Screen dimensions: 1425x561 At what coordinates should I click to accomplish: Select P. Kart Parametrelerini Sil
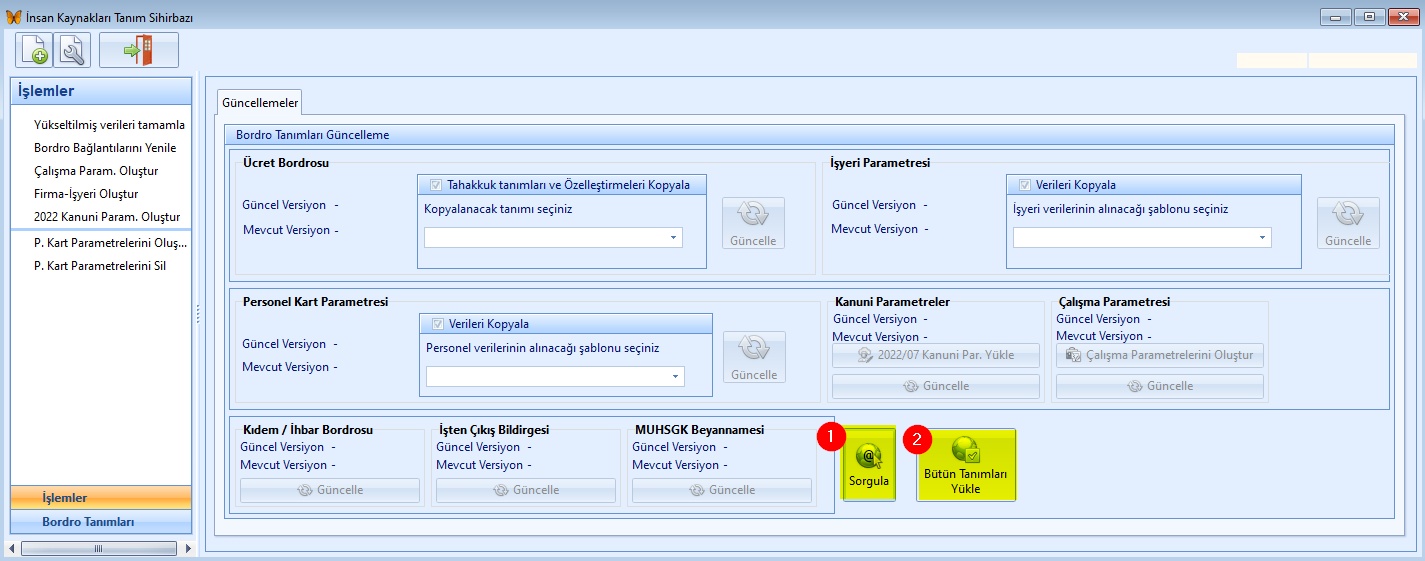pos(99,266)
